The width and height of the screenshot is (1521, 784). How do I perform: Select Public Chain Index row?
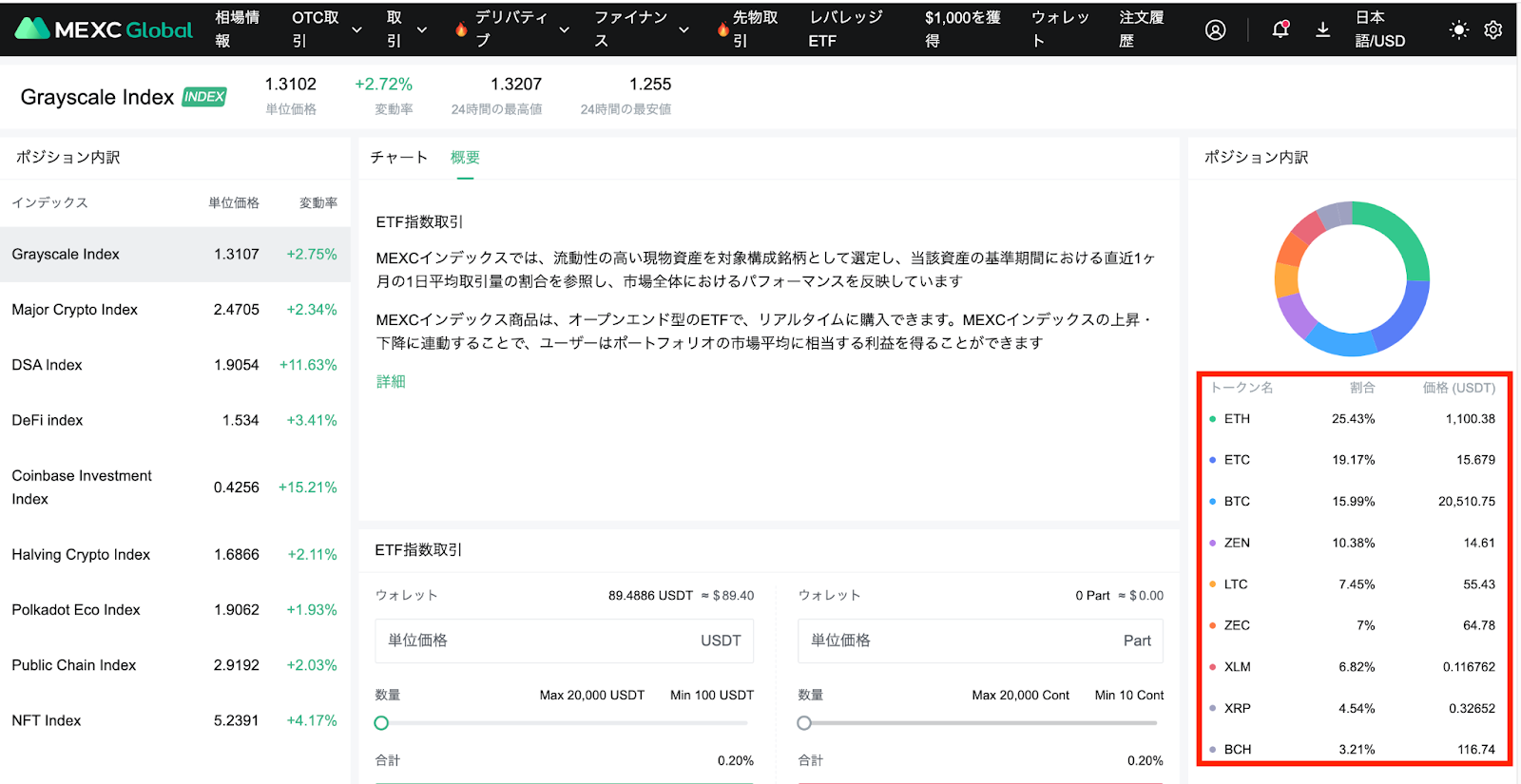pyautogui.click(x=175, y=665)
